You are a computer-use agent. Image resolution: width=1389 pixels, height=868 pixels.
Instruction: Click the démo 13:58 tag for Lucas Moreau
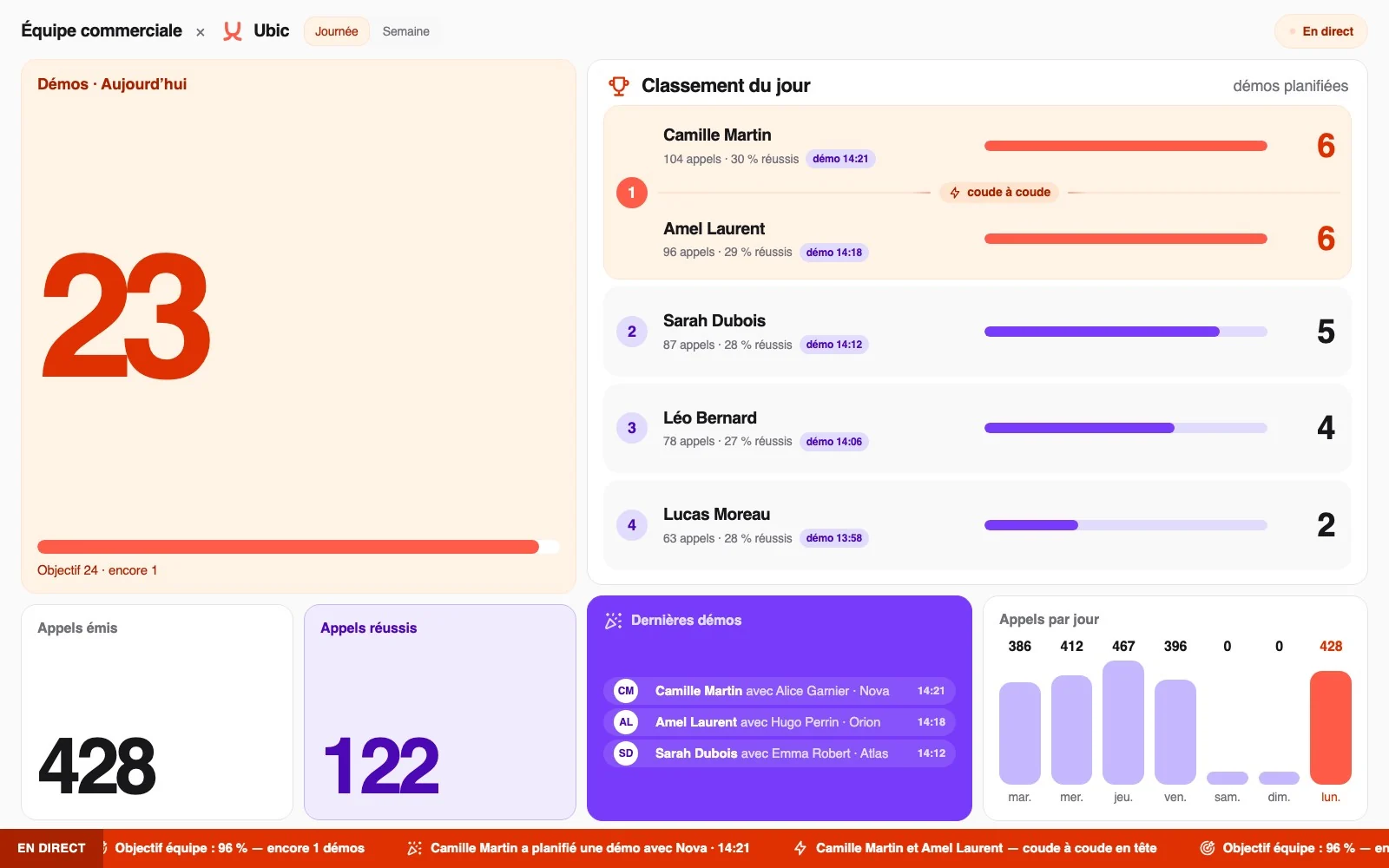(834, 538)
